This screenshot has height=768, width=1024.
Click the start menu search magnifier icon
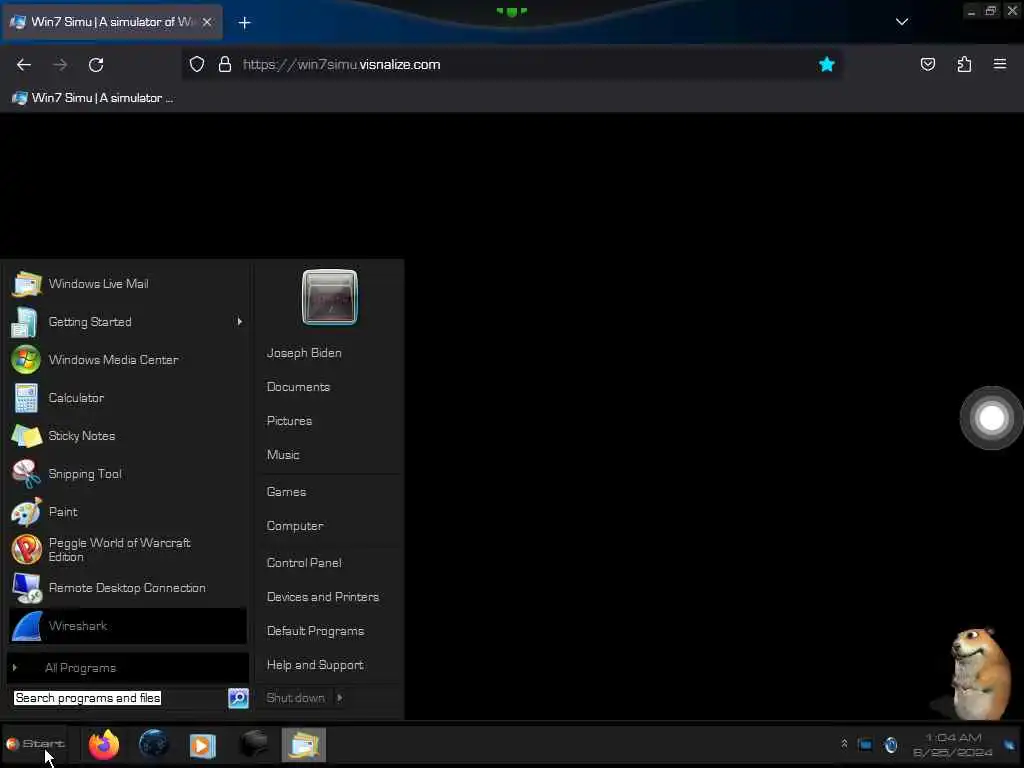pos(238,698)
